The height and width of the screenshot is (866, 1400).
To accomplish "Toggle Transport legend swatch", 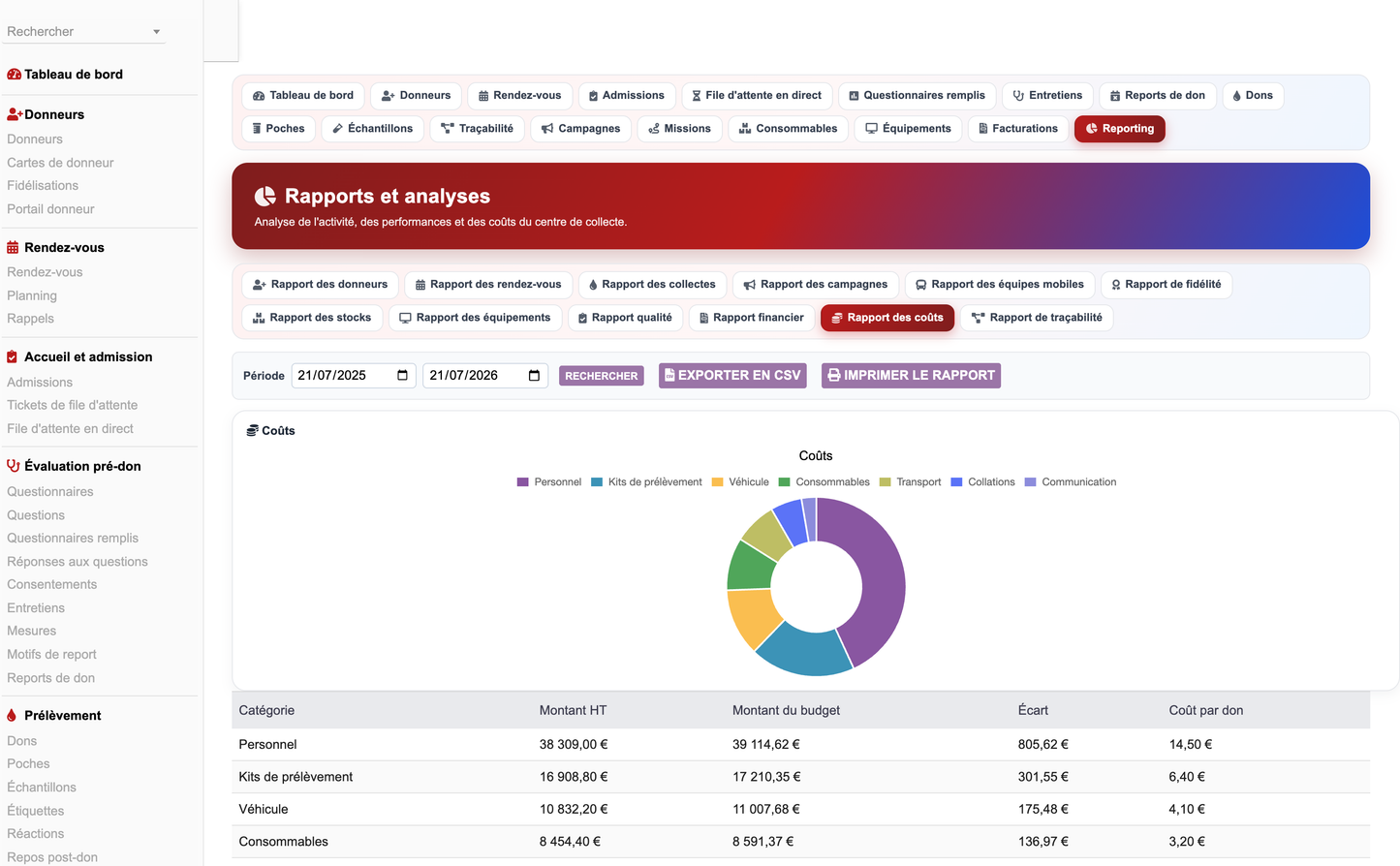I will (x=886, y=482).
